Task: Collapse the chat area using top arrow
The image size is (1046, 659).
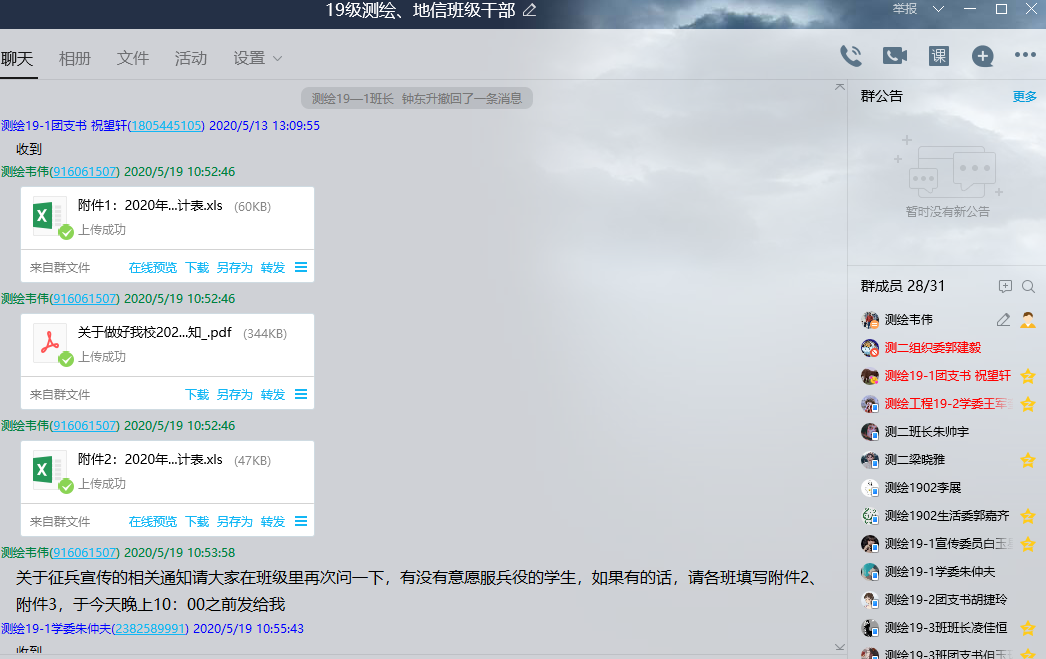Action: pos(839,88)
